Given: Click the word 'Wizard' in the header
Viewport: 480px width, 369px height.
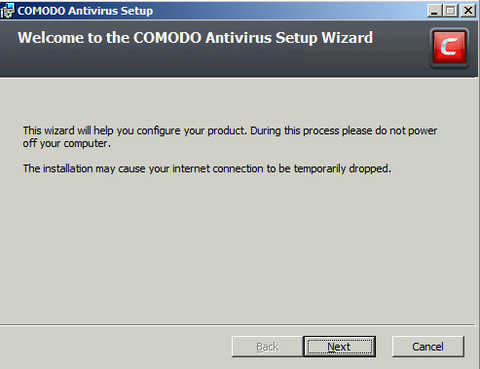Looking at the screenshot, I should (347, 37).
